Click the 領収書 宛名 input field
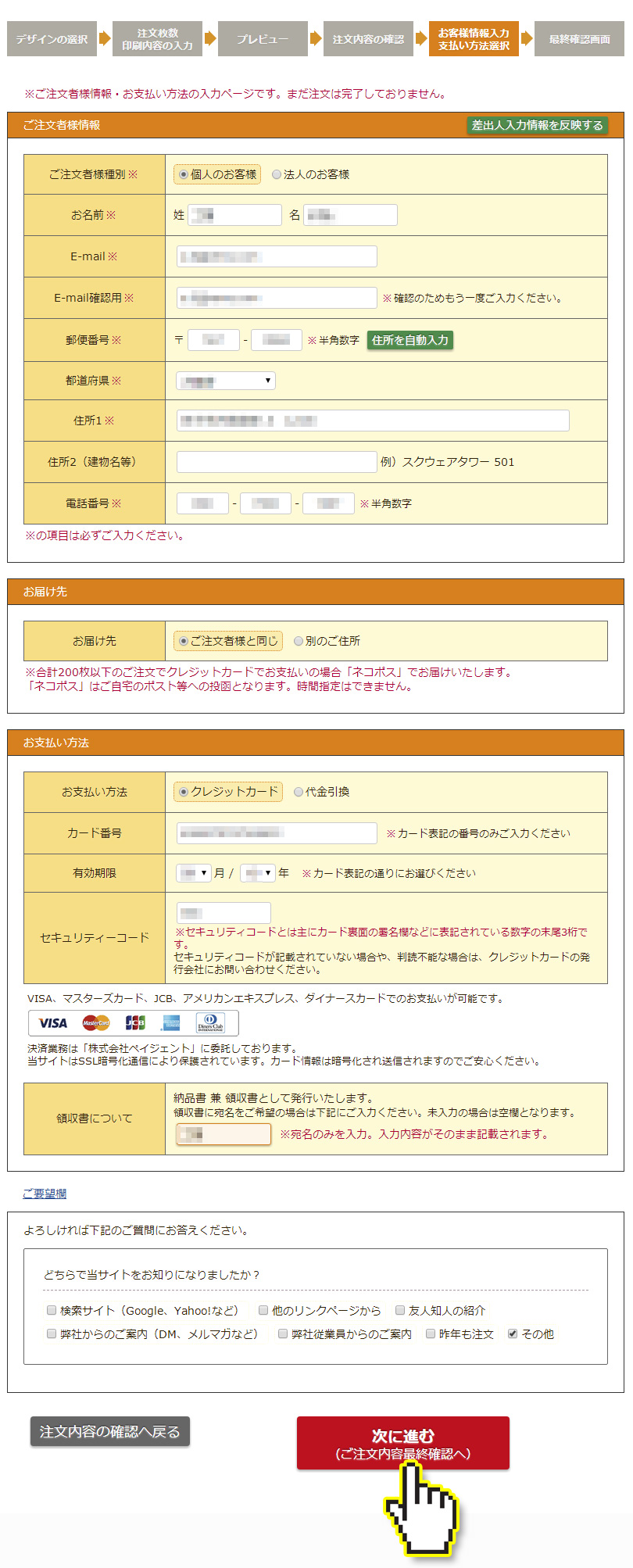This screenshot has width=633, height=1568. click(x=224, y=1134)
